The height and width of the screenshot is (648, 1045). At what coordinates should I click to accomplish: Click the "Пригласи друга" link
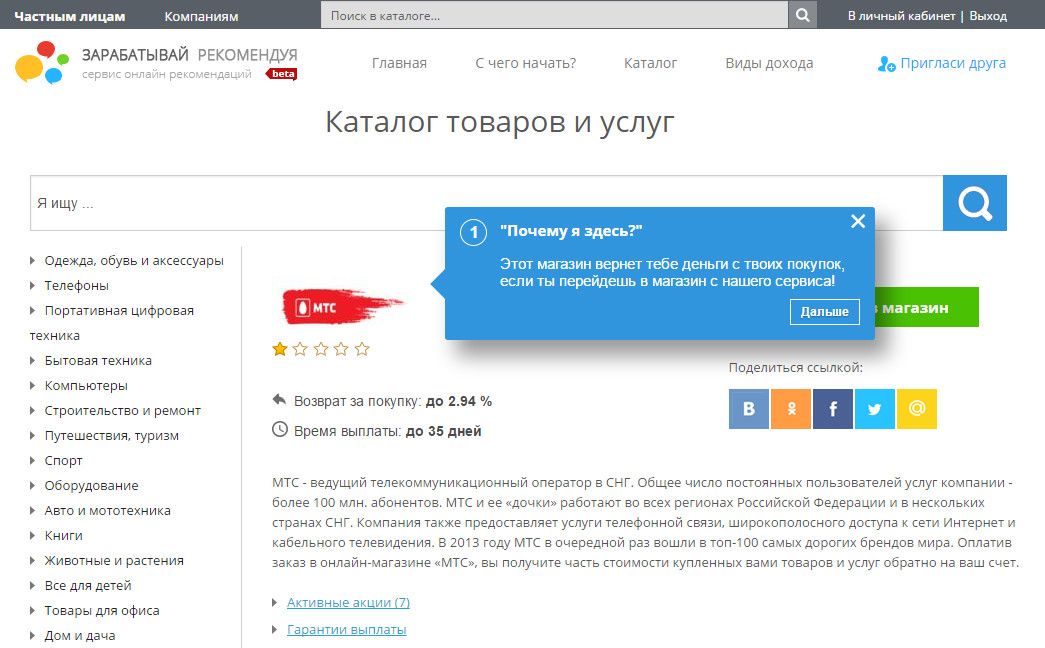952,63
